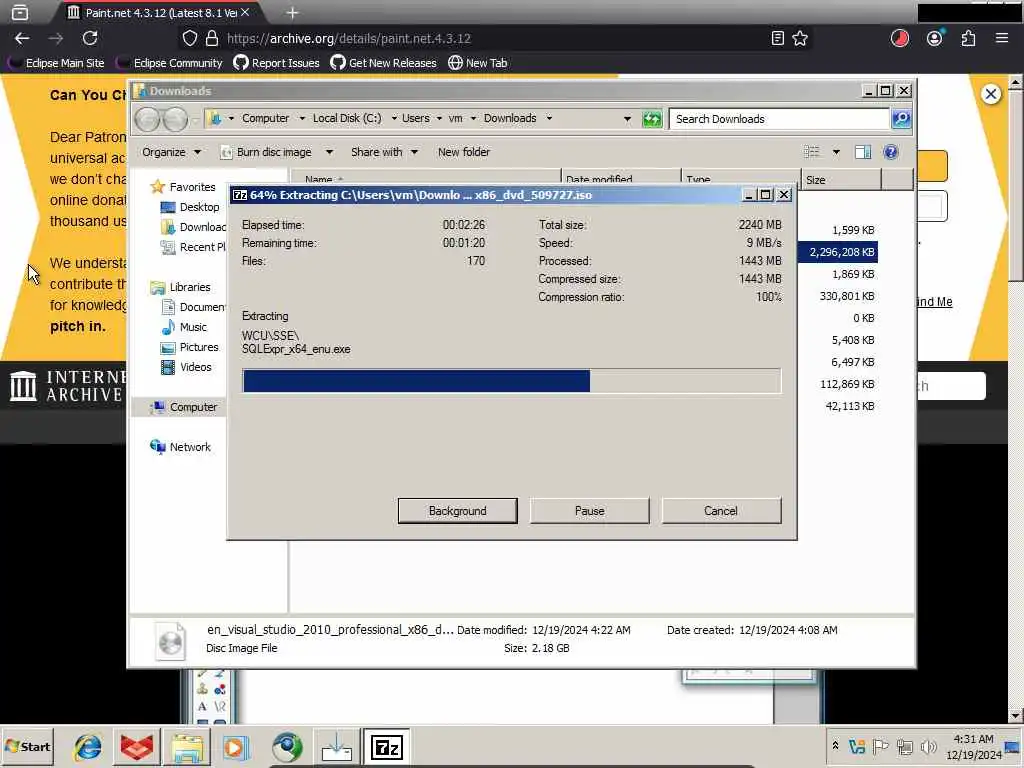This screenshot has height=768, width=1024.
Task: Dismiss the donation banner with X
Action: [991, 94]
